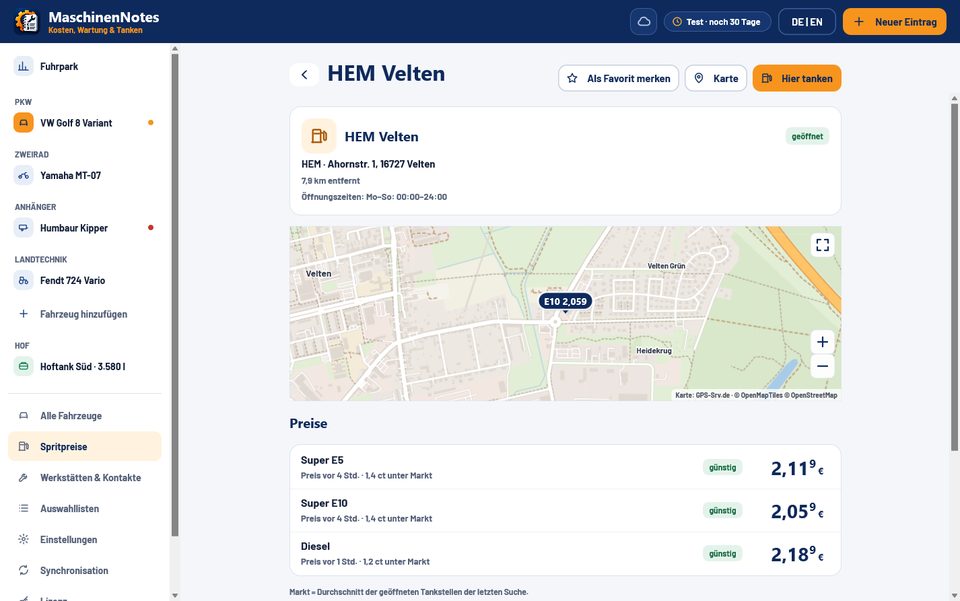Click the sidebar vertical scrollbar
Screen dimensions: 960x601
[x=175, y=294]
